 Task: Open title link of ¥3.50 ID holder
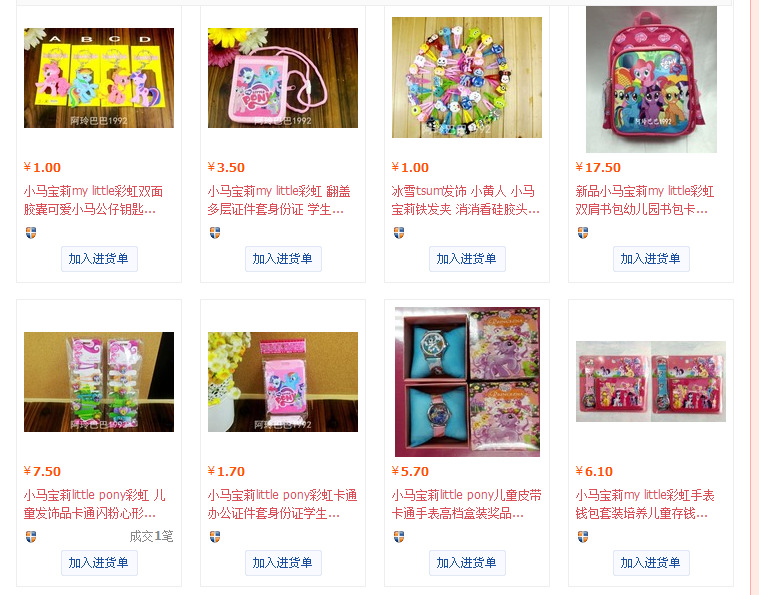click(x=279, y=200)
